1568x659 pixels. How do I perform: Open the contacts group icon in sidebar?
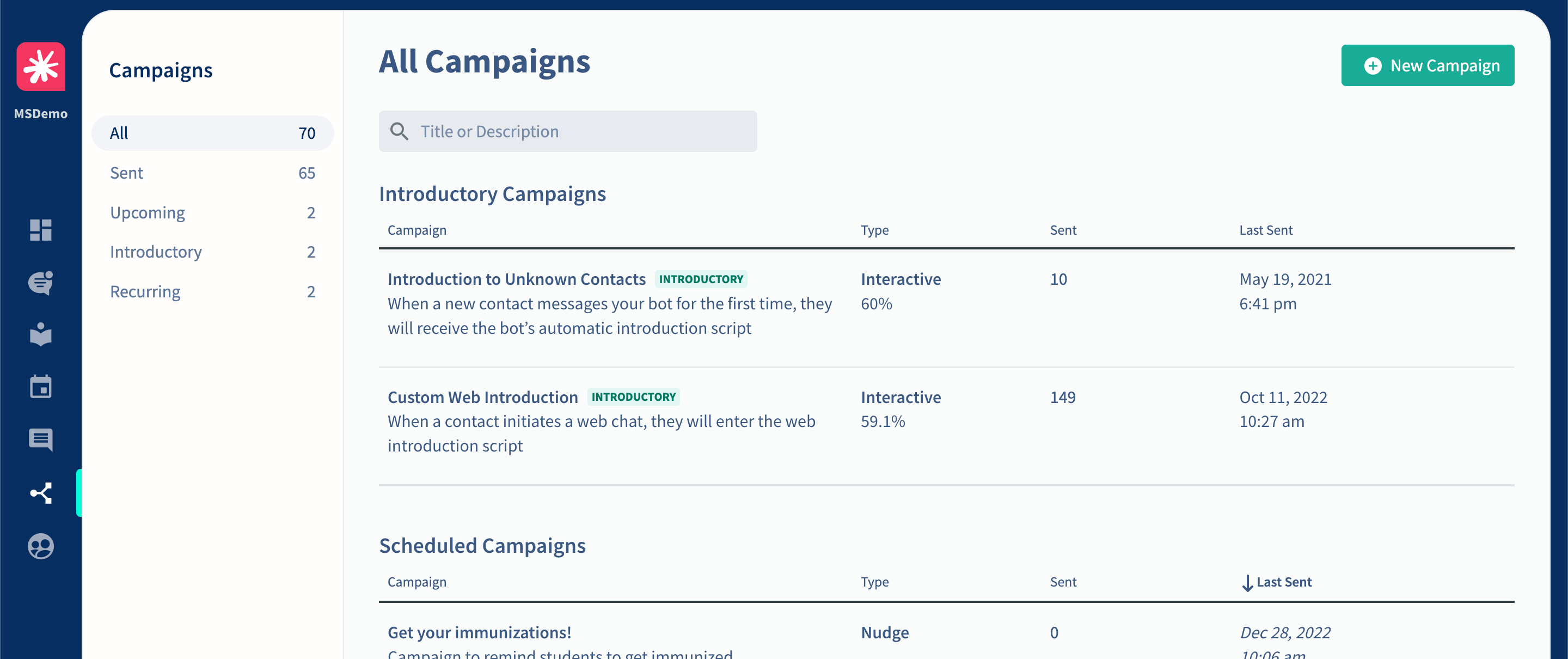pyautogui.click(x=41, y=546)
